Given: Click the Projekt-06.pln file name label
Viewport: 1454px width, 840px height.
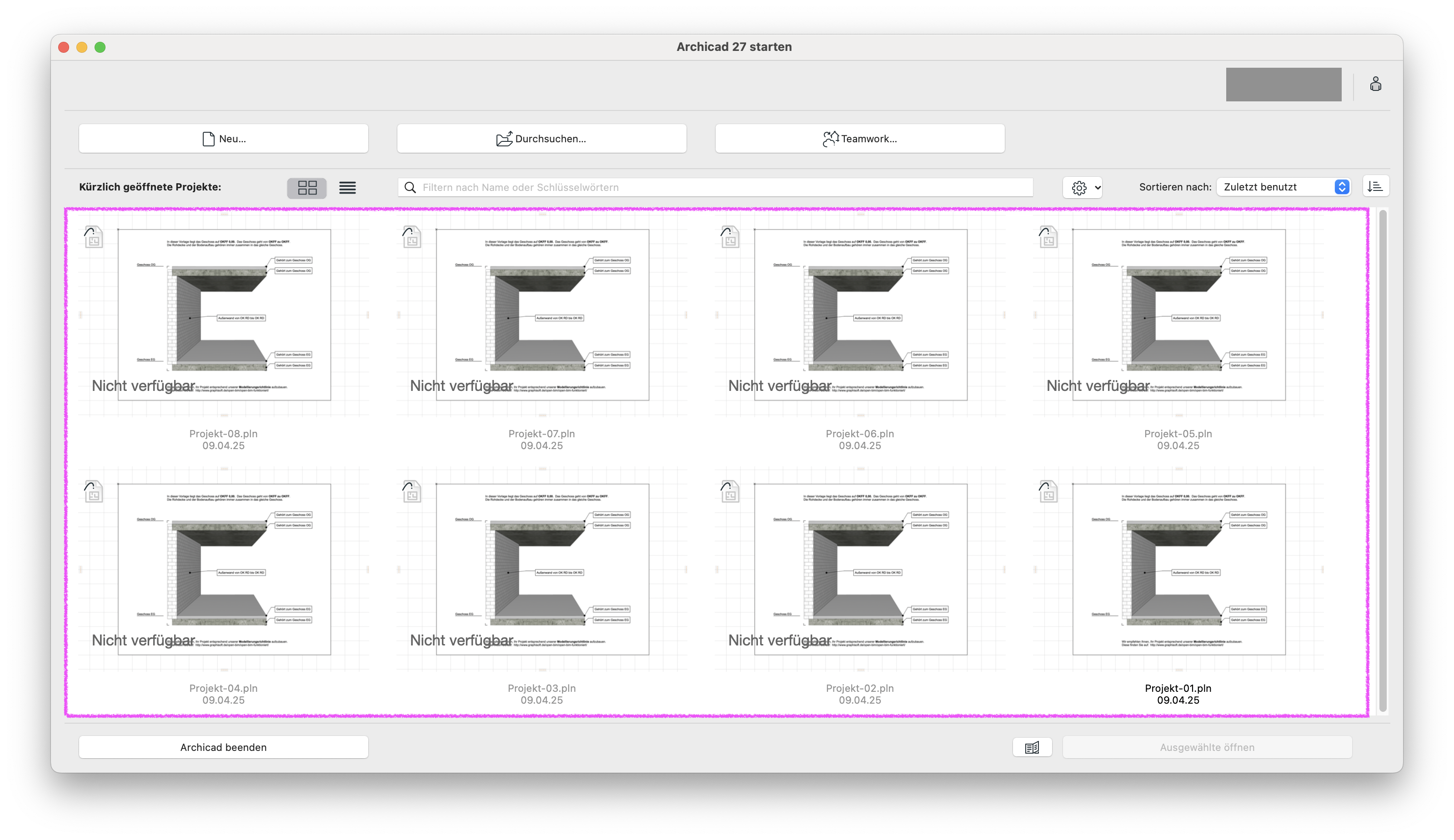Looking at the screenshot, I should tap(860, 433).
